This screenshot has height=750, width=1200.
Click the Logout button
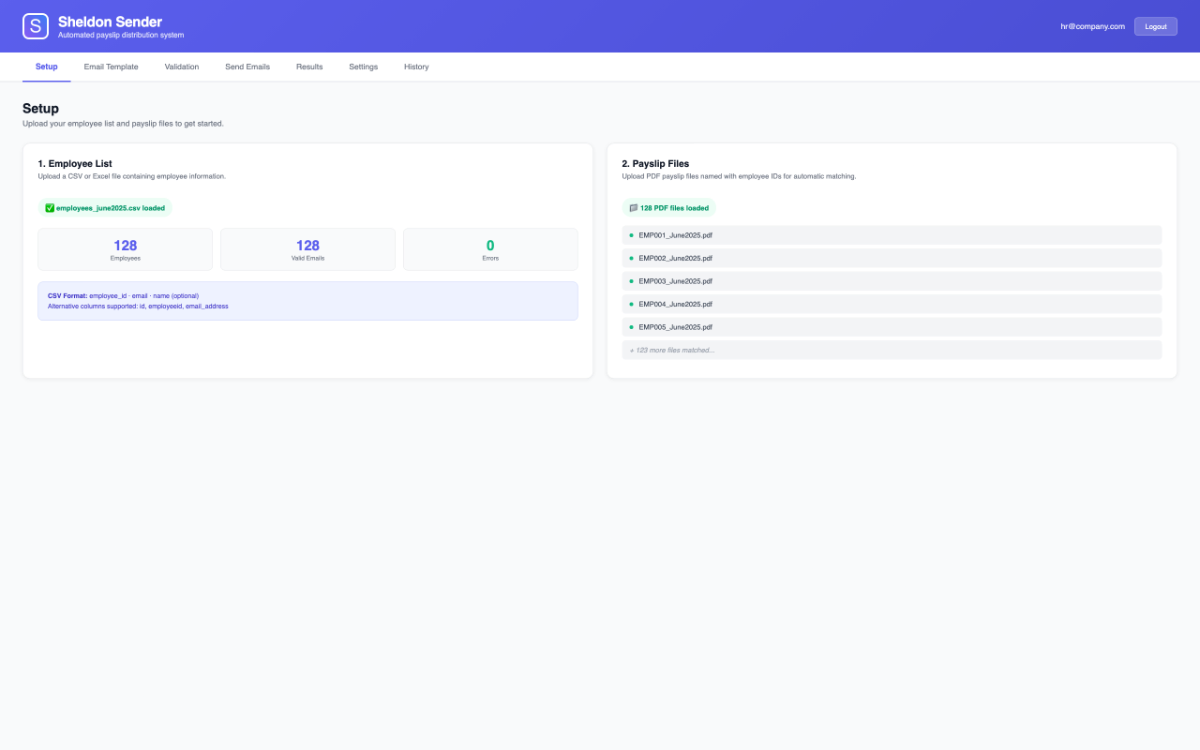1155,27
